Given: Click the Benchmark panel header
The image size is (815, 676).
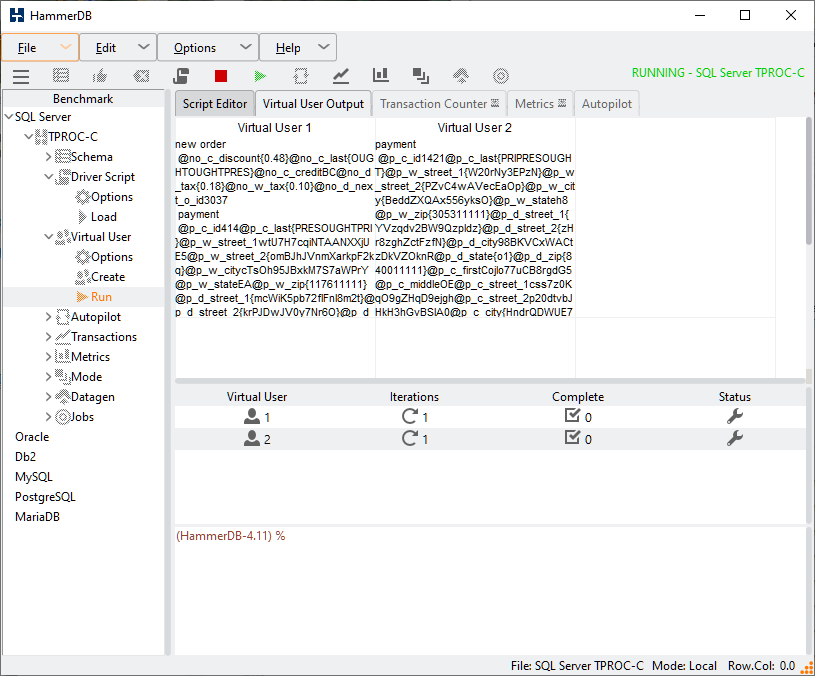Looking at the screenshot, I should (83, 99).
